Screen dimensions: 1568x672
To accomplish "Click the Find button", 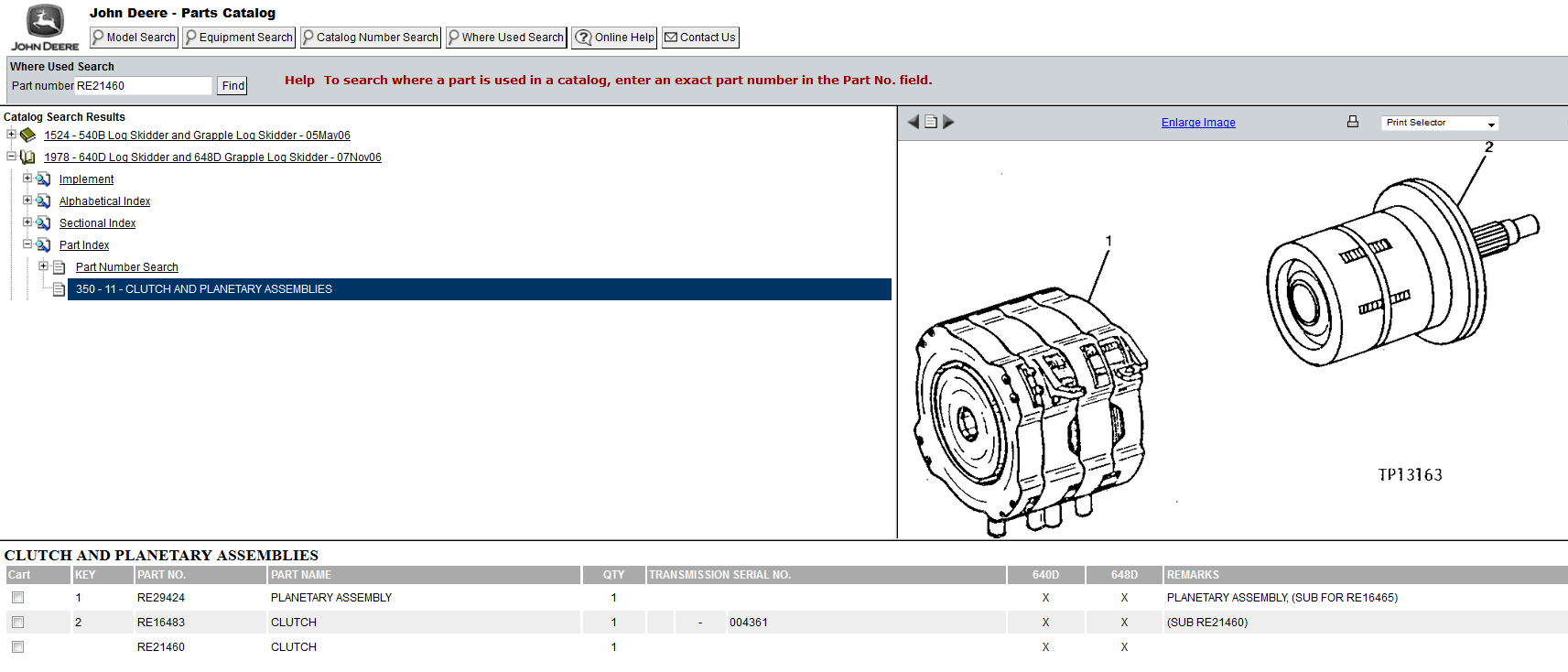I will tap(232, 86).
